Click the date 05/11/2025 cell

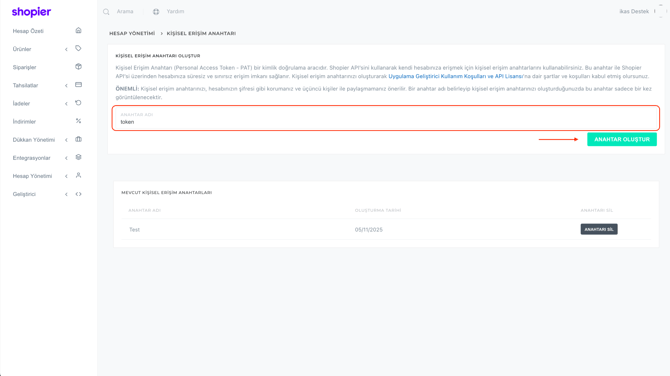(x=368, y=230)
